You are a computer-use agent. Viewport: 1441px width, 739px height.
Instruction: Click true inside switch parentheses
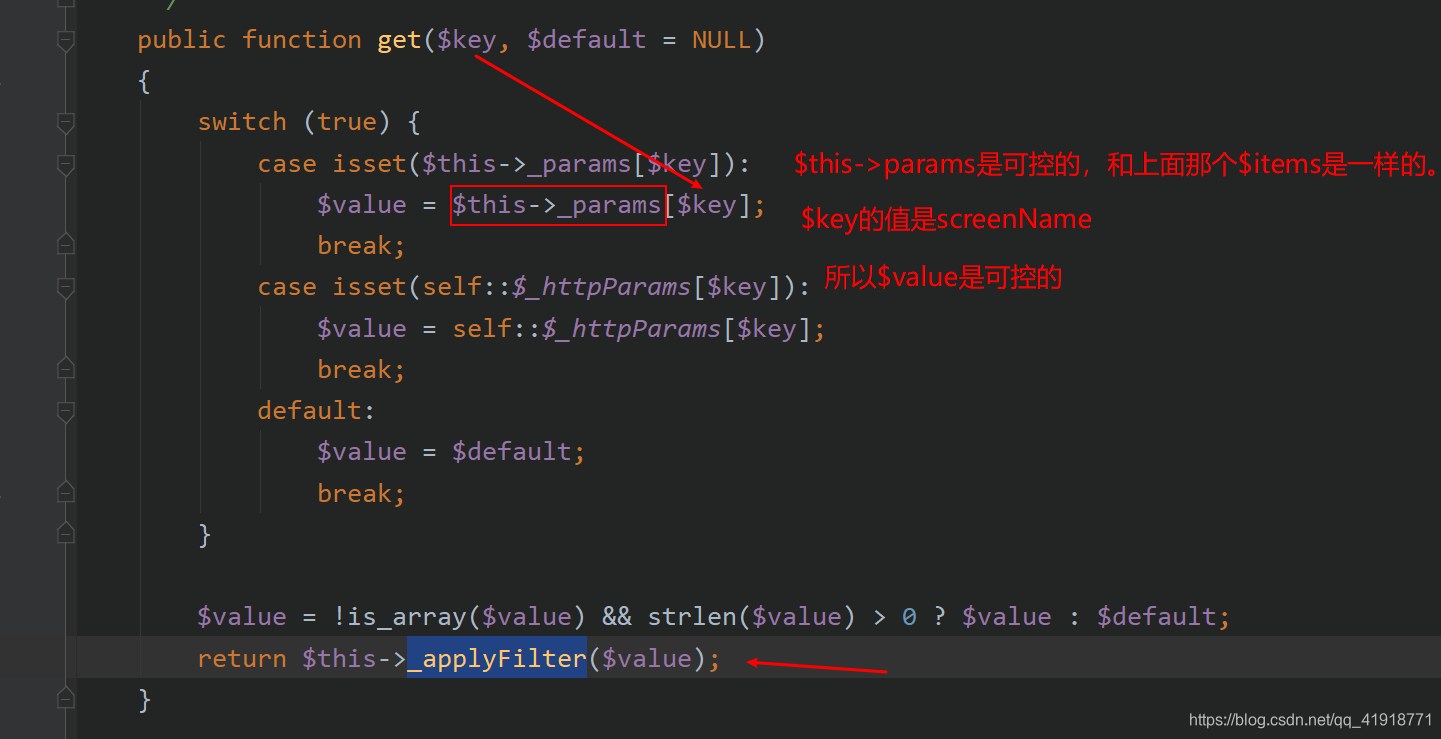click(346, 122)
